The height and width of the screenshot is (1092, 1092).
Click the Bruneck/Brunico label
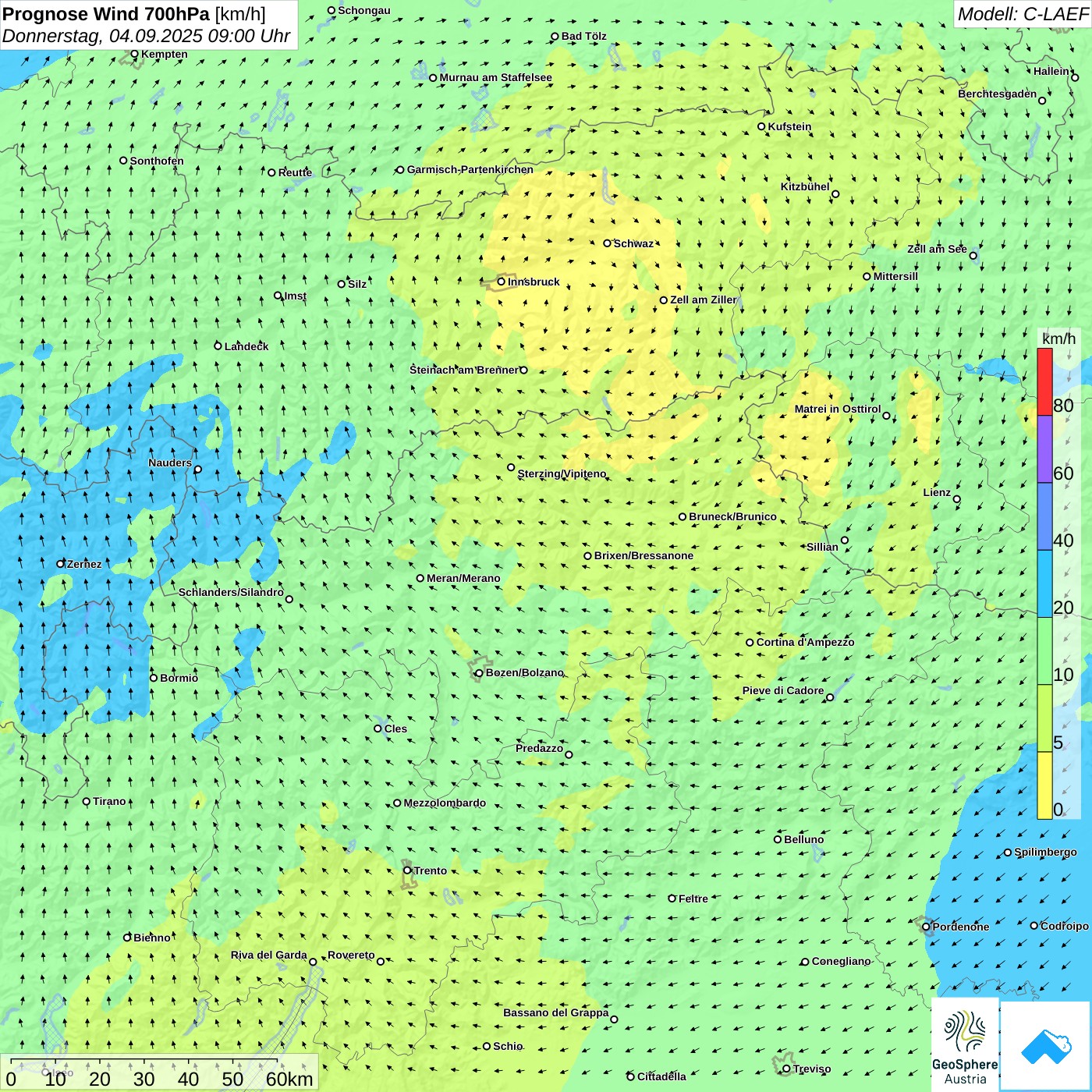(x=732, y=516)
